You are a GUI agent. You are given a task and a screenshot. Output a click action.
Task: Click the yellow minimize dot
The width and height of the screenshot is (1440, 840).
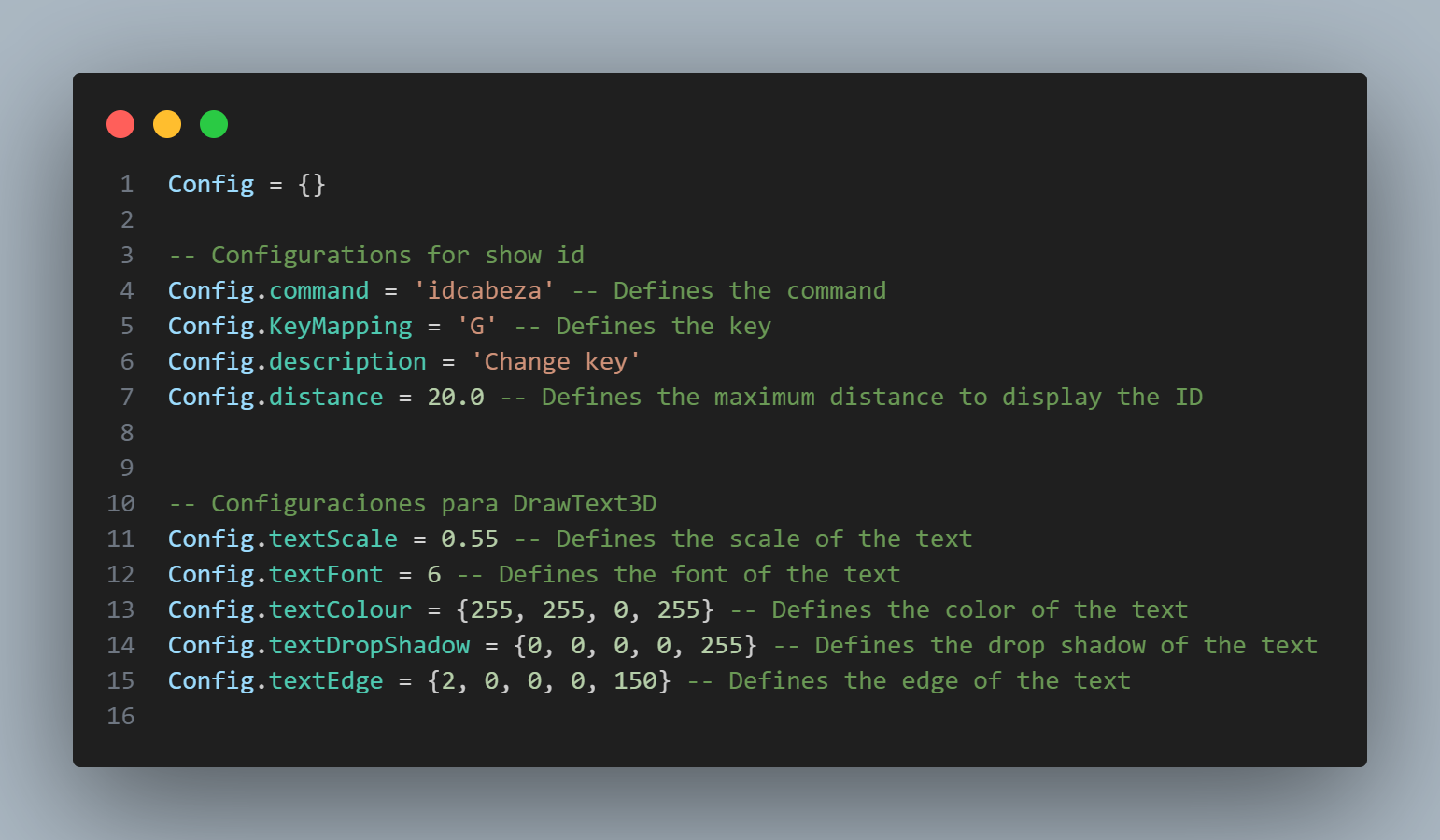[x=167, y=124]
